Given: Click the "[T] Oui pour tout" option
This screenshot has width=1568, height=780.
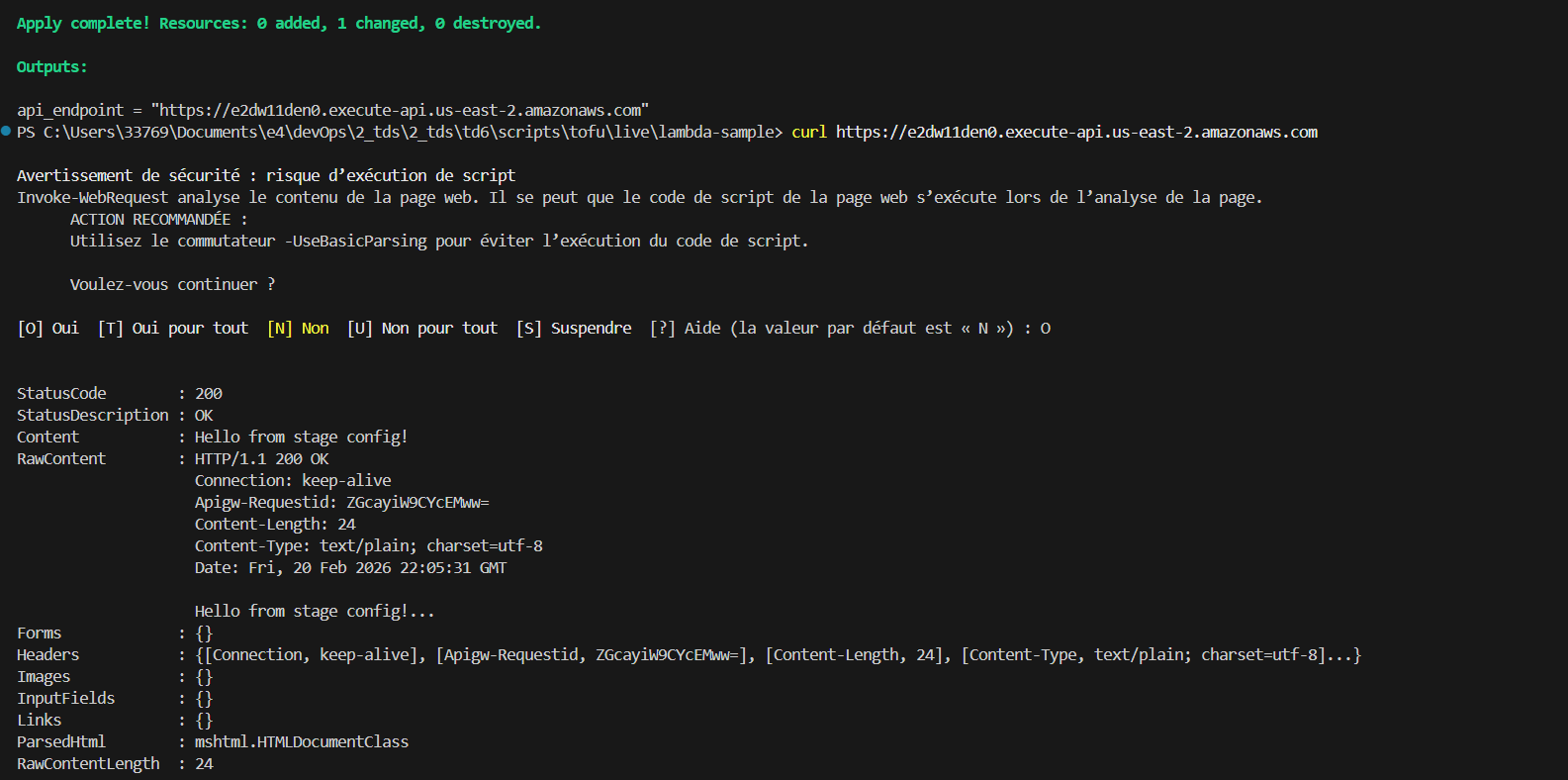Looking at the screenshot, I should coord(173,328).
